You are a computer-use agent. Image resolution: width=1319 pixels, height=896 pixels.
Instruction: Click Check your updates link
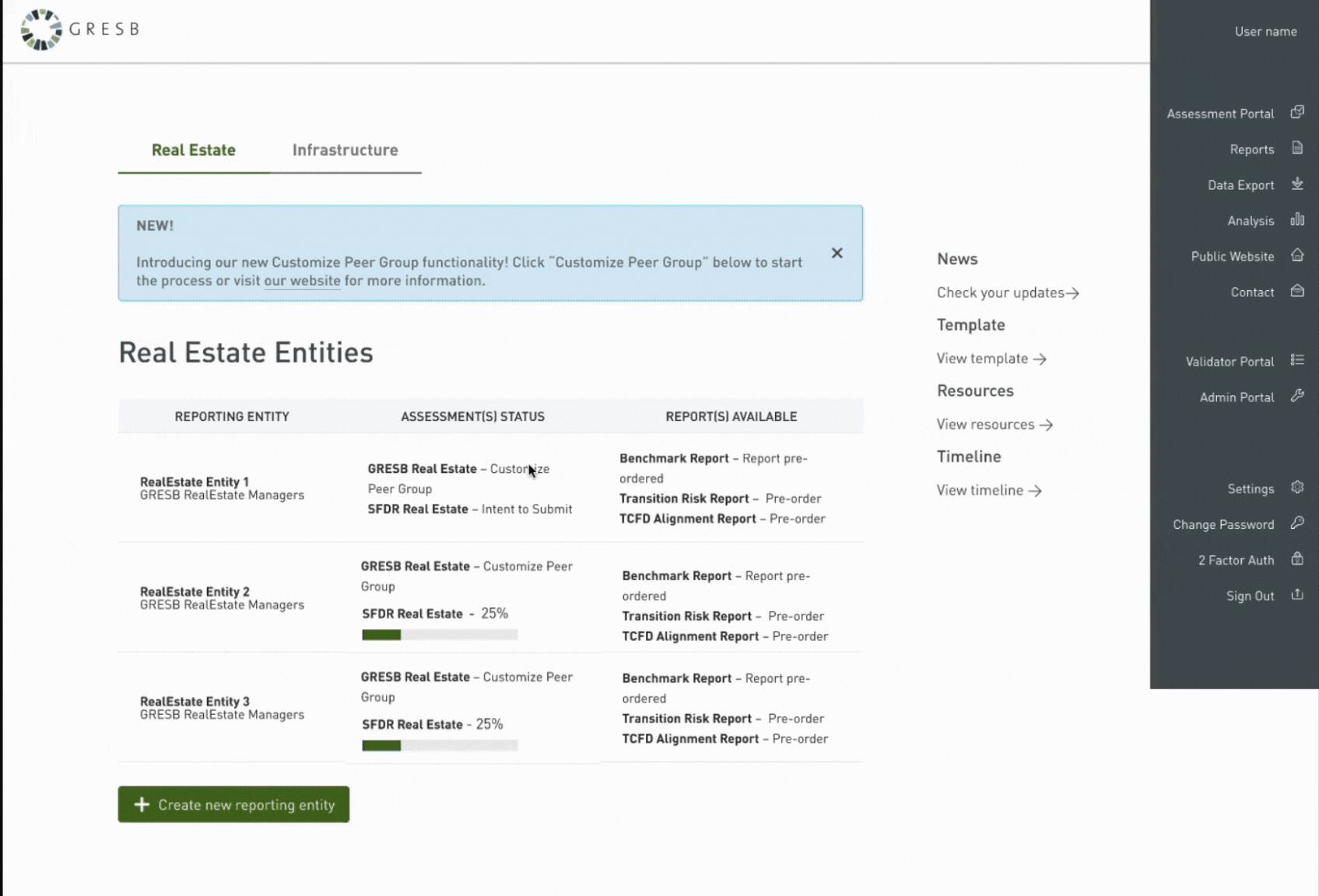tap(1007, 293)
